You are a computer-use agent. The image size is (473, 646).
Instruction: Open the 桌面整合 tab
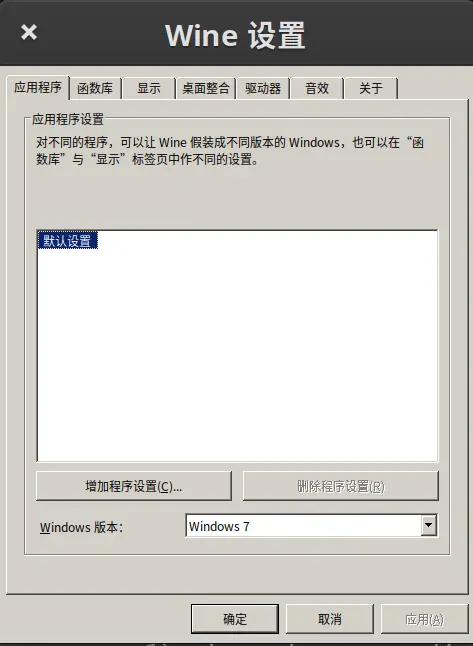pyautogui.click(x=206, y=88)
